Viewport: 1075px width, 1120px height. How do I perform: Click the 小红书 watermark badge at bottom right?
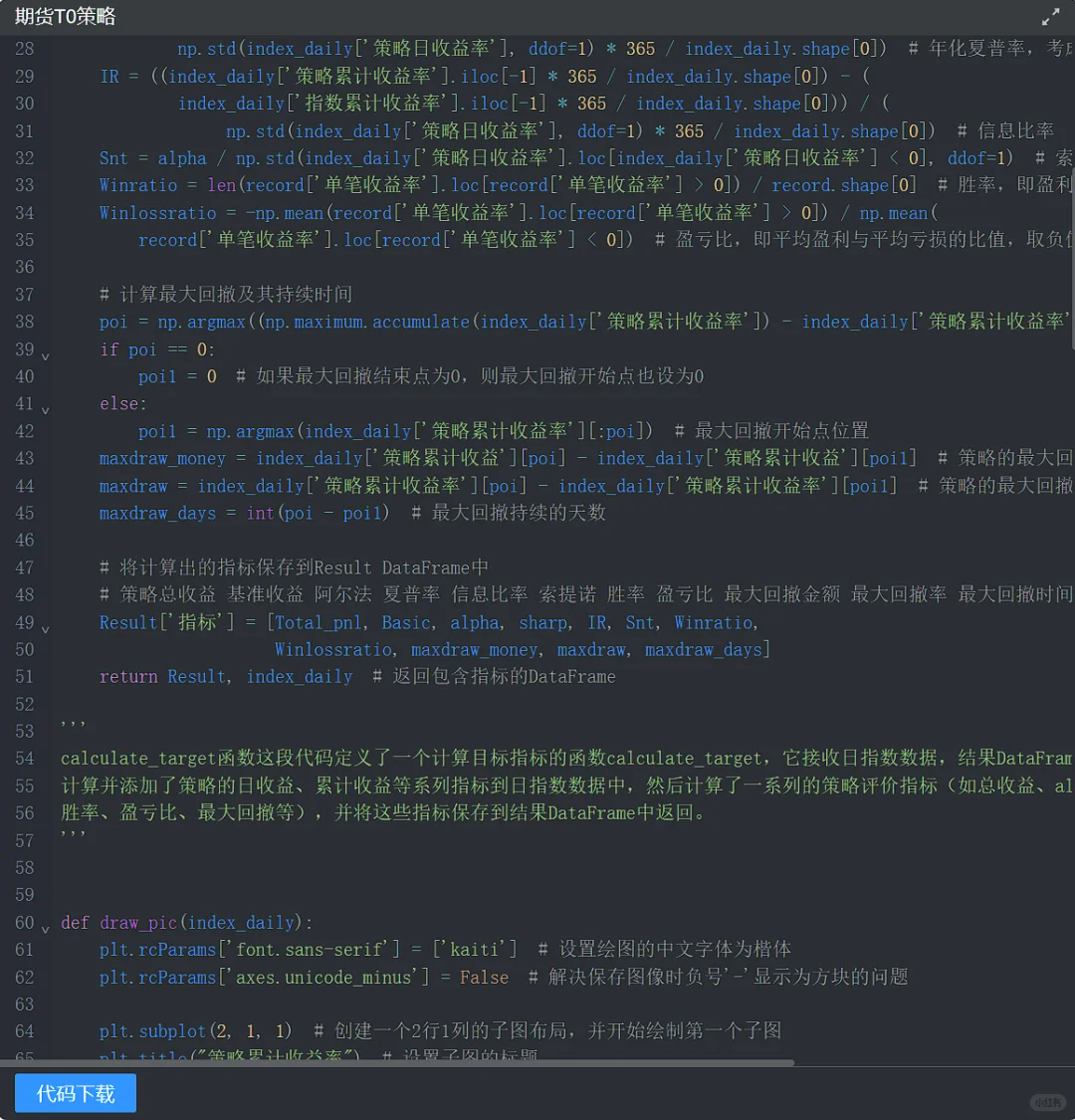(1046, 1102)
